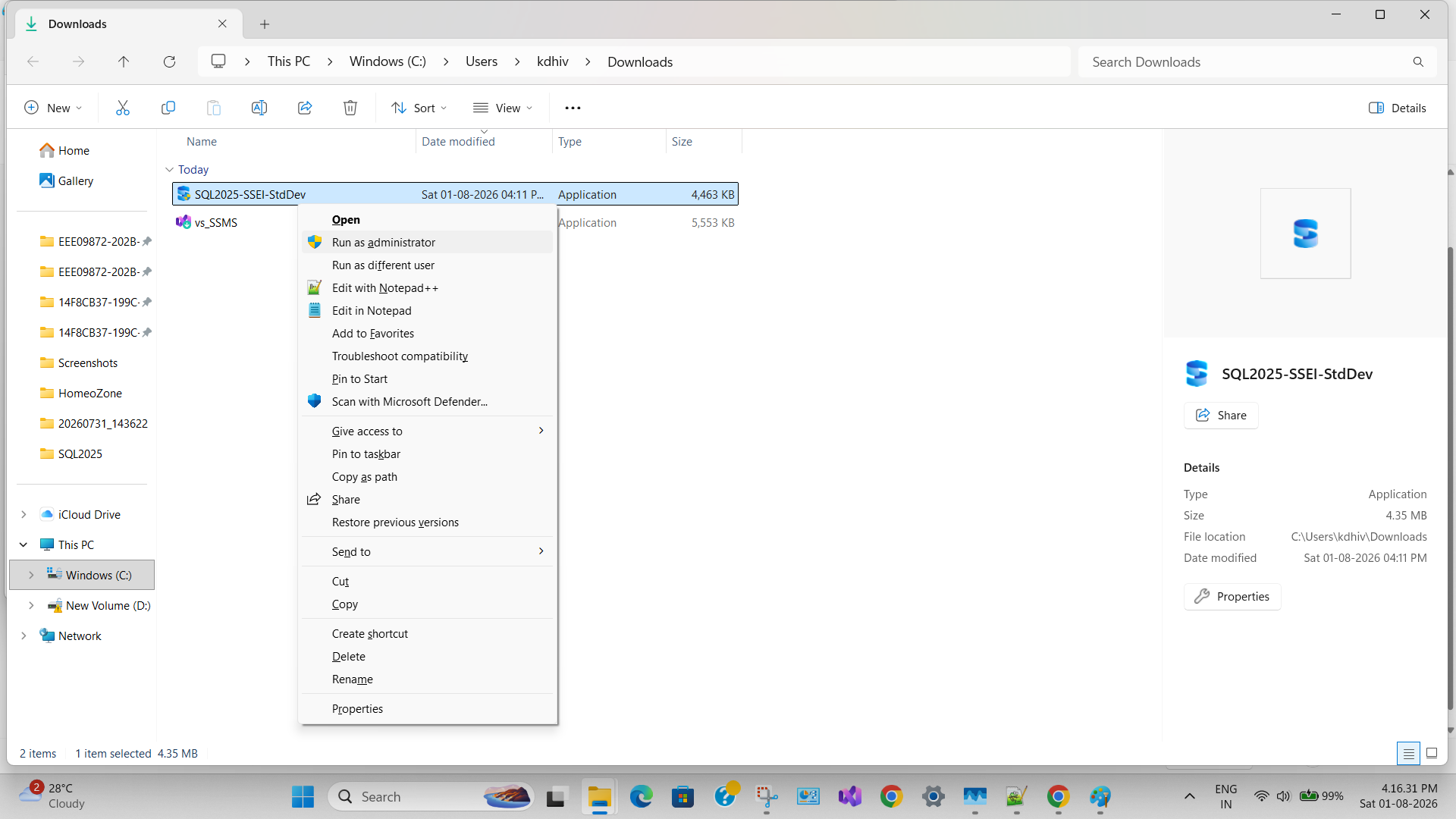This screenshot has width=1456, height=819.
Task: Show hidden tray icons chevron
Action: coord(1190,796)
